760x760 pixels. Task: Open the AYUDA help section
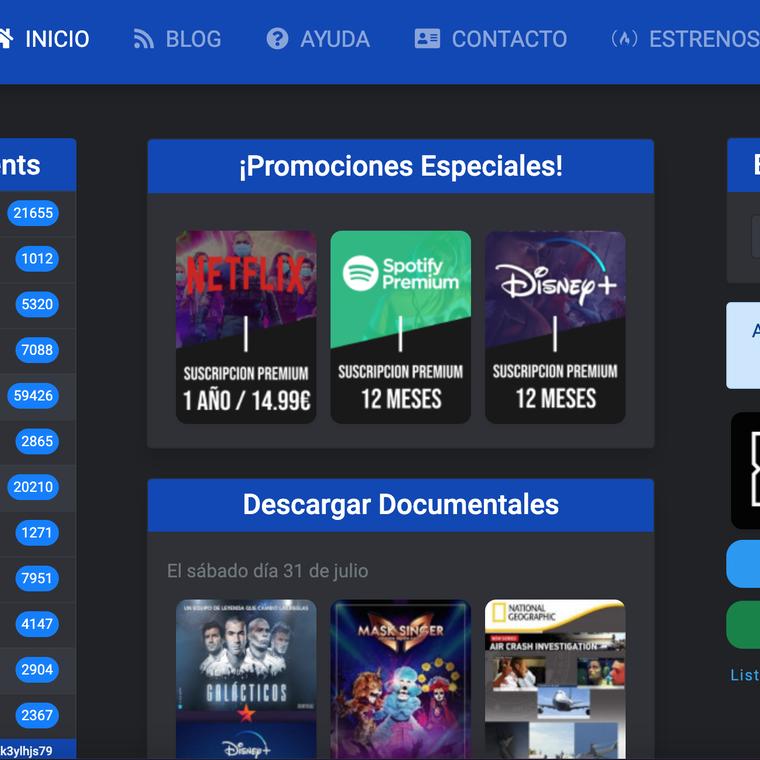pos(335,39)
